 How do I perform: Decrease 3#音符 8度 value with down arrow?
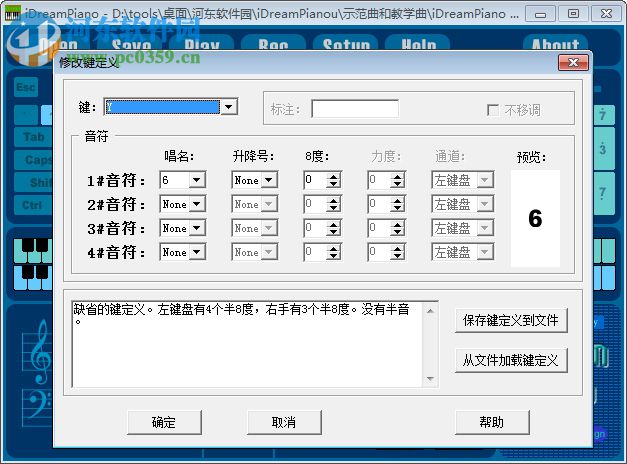[x=333, y=232]
